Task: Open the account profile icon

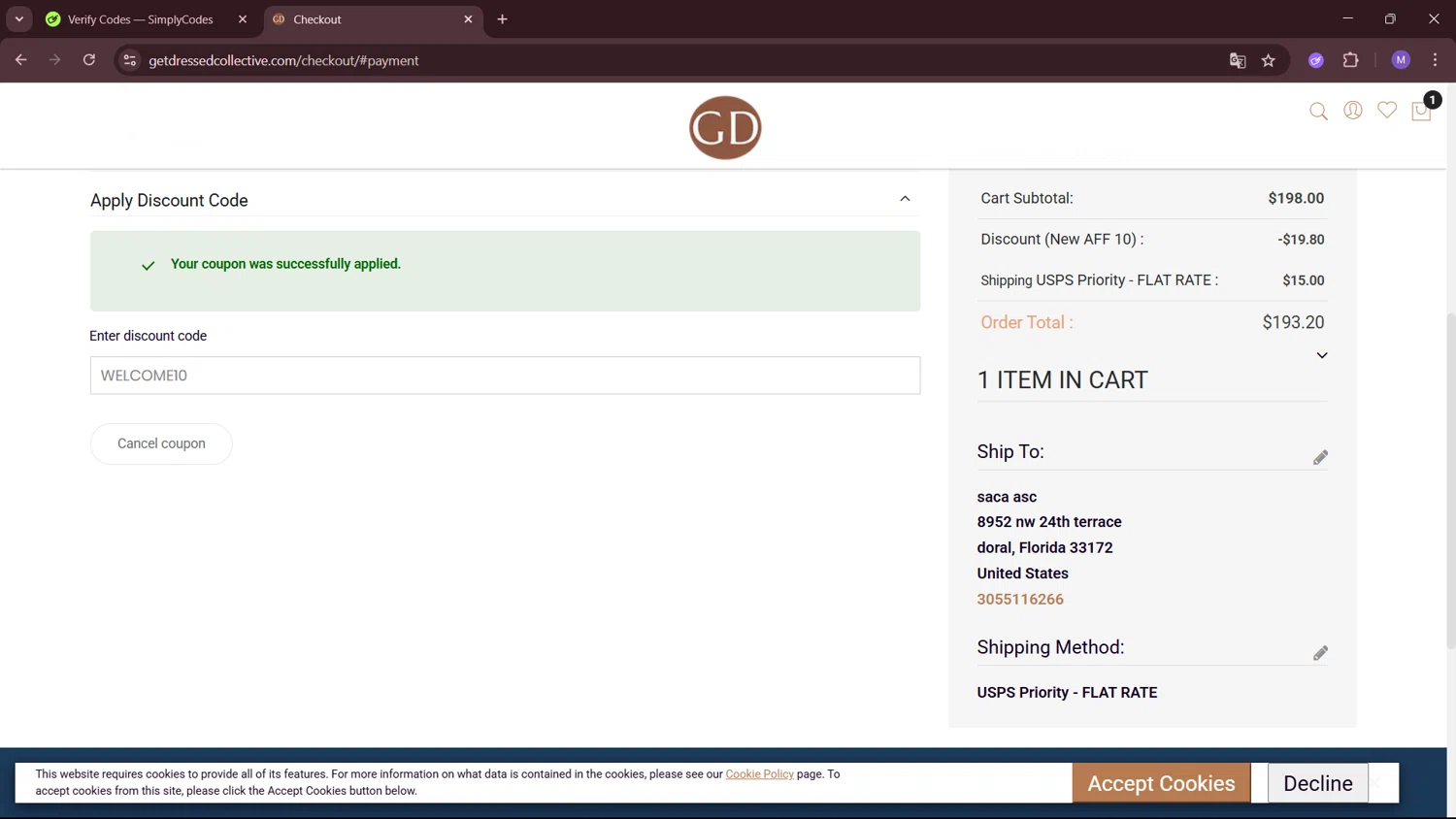Action: 1353,111
